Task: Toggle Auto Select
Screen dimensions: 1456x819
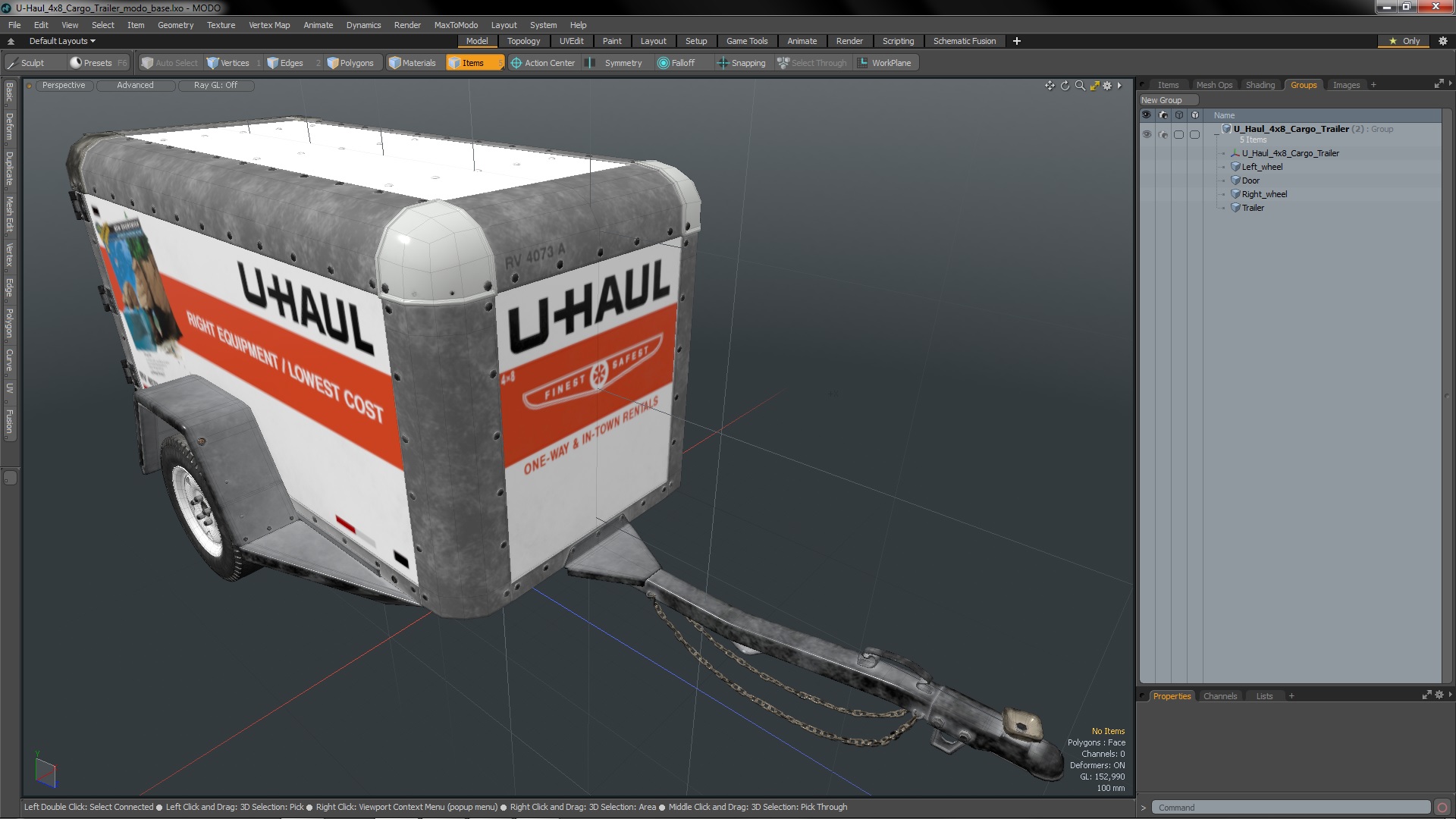Action: pyautogui.click(x=169, y=63)
